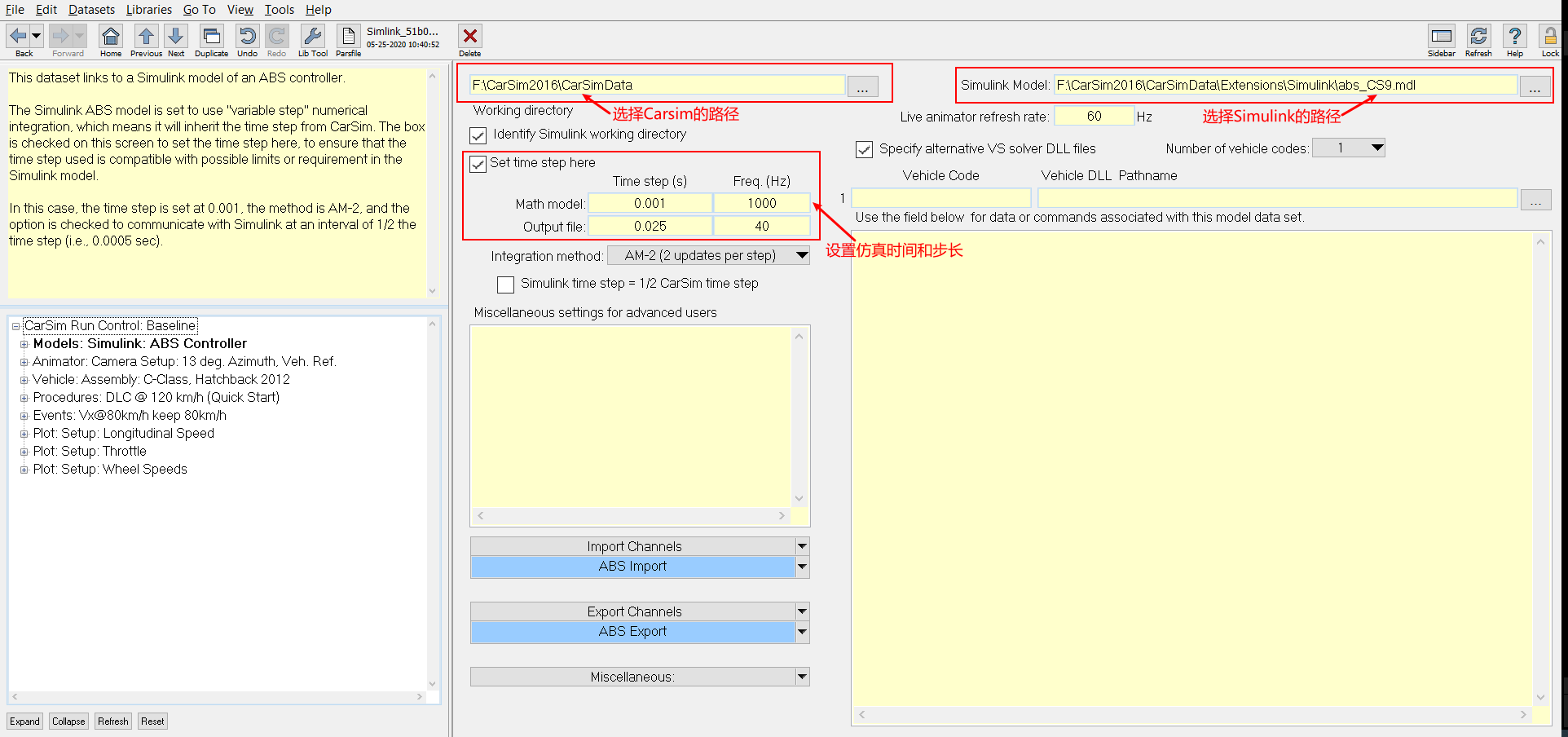The height and width of the screenshot is (737, 1568).
Task: Collapse CarSim Run Control: Baseline tree node
Action: 15,326
